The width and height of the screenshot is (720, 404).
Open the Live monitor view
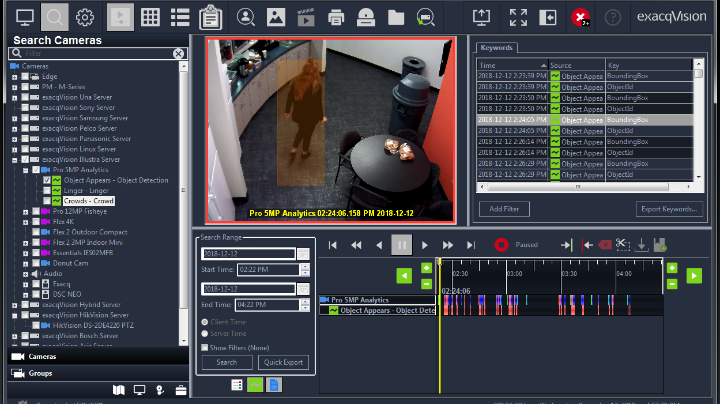[x=24, y=17]
